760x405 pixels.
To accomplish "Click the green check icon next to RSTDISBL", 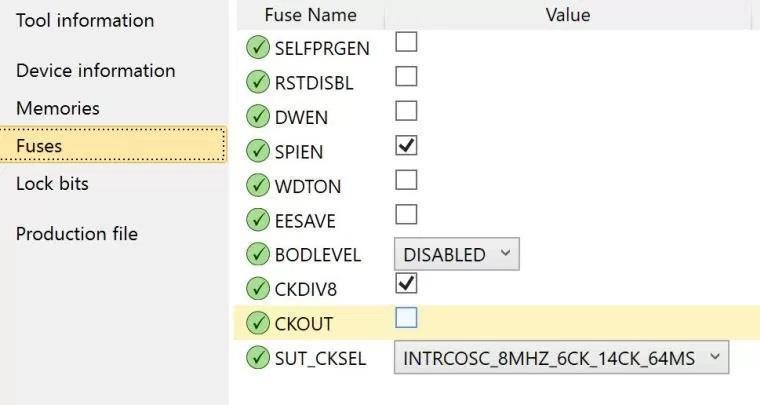I will point(257,82).
